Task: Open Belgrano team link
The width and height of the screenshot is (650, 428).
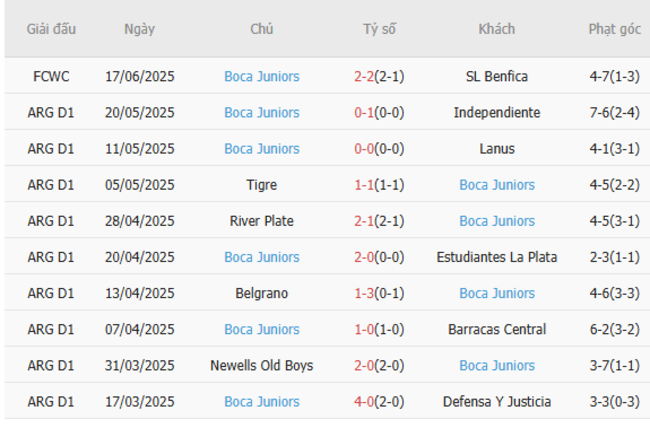Action: point(262,293)
